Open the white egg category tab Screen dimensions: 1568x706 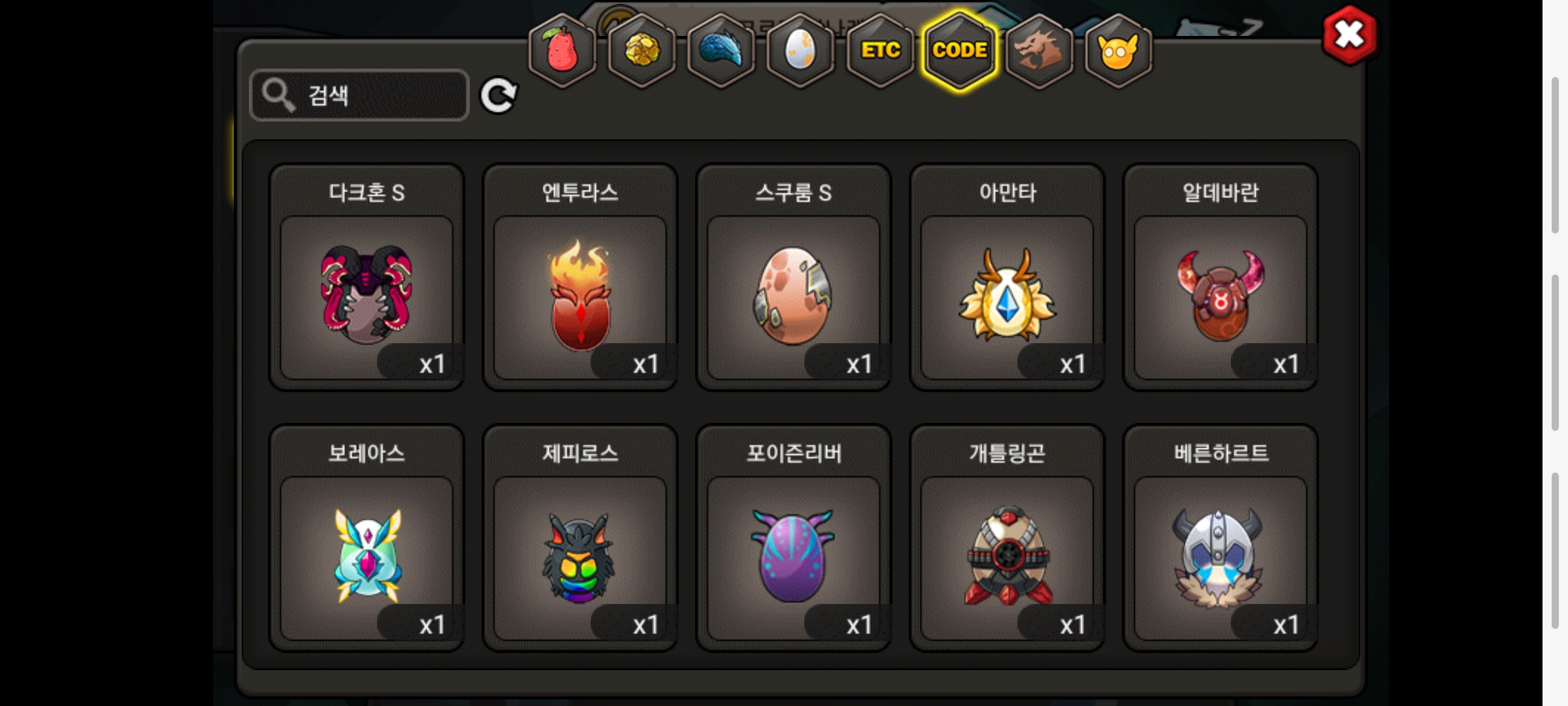click(800, 51)
